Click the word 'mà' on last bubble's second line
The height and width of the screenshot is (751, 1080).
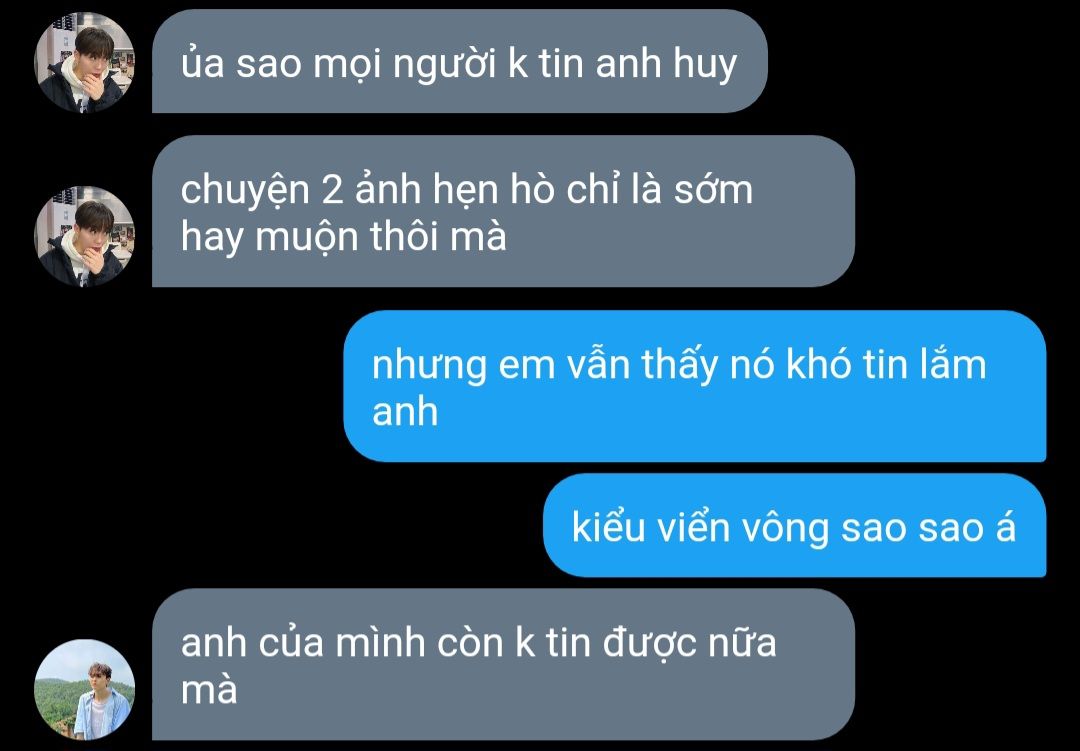point(209,690)
